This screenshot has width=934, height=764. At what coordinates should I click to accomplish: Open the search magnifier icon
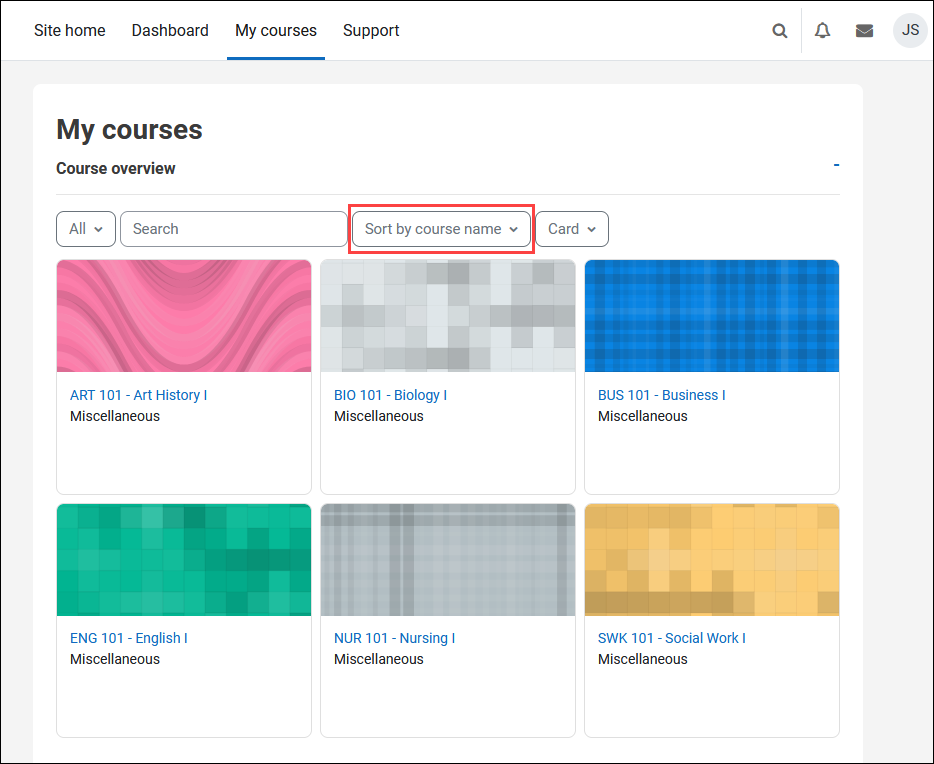tap(779, 30)
